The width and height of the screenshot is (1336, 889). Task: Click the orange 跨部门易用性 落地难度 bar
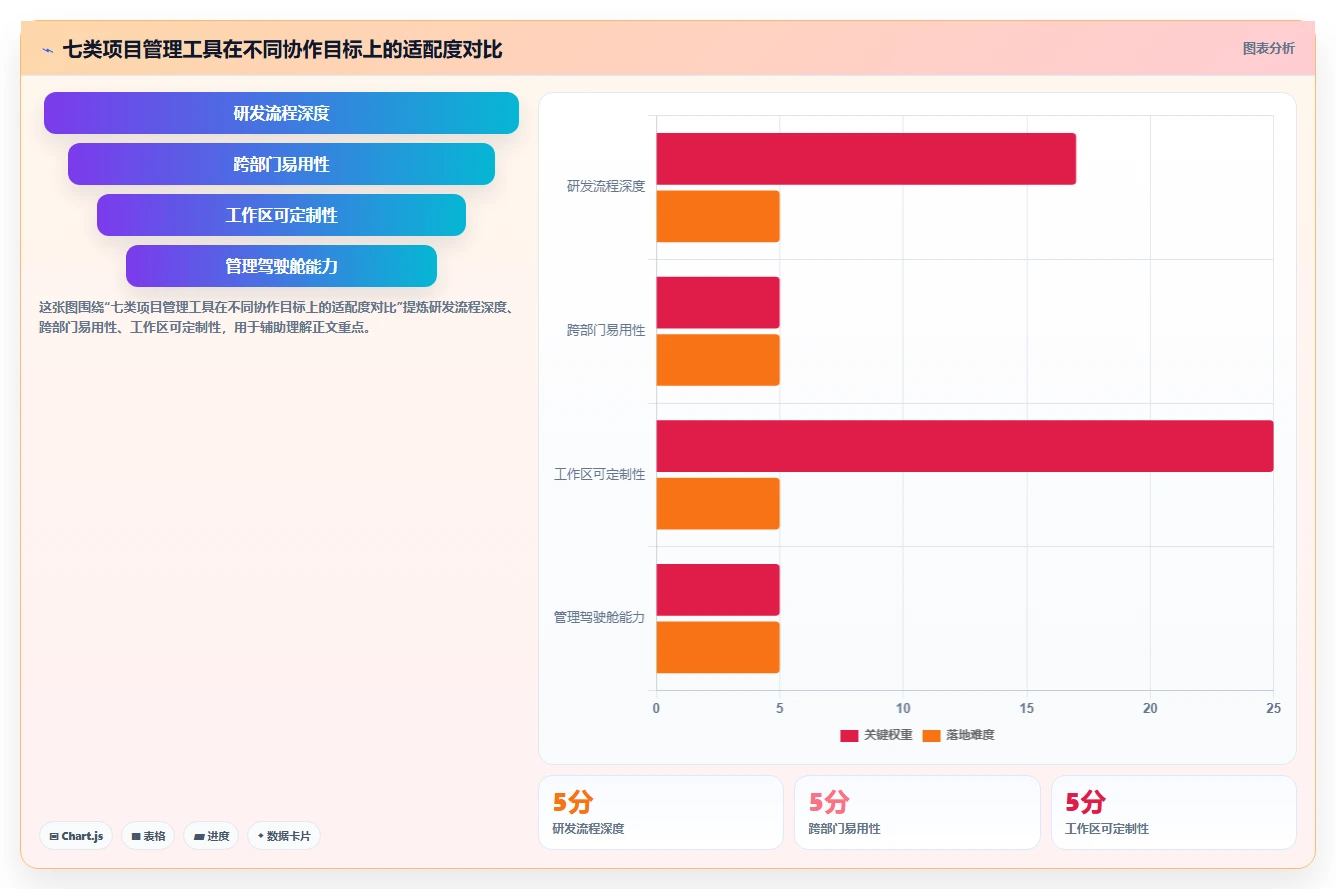[718, 360]
